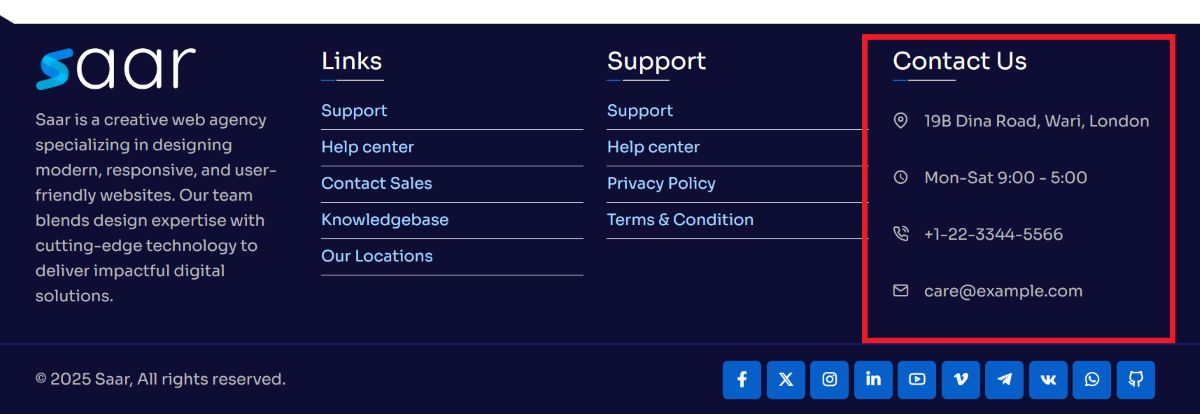The width and height of the screenshot is (1200, 414).
Task: Click the Saar logo
Action: pos(116,69)
